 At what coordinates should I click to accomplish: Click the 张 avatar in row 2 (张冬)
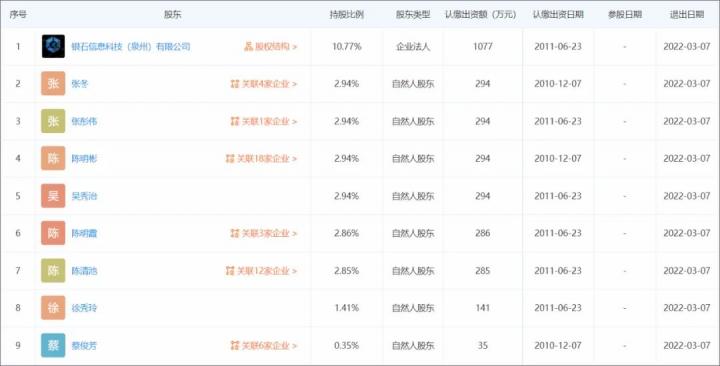click(x=53, y=84)
